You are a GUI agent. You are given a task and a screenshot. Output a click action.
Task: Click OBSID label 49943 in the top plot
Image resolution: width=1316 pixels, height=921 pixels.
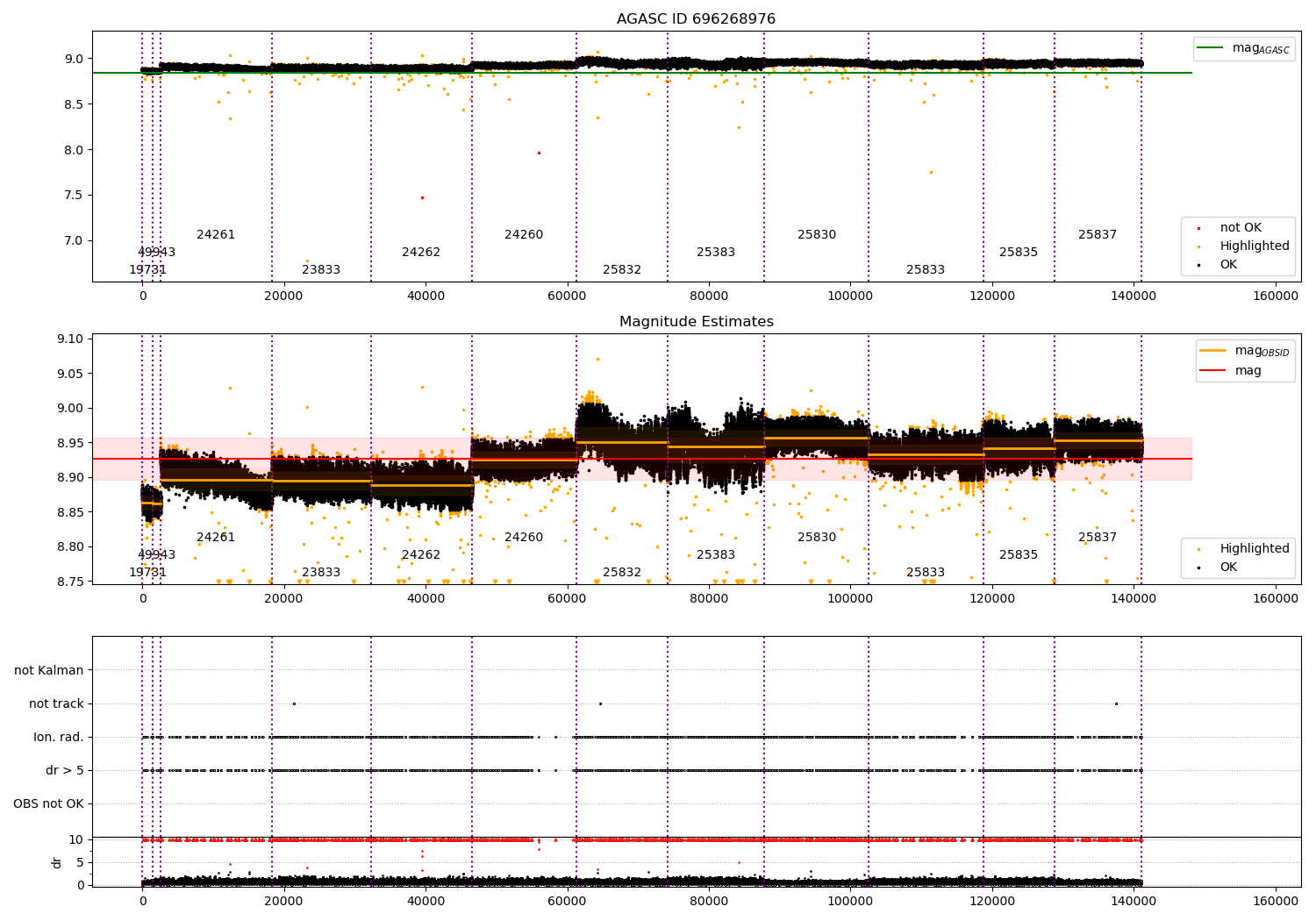[x=156, y=253]
